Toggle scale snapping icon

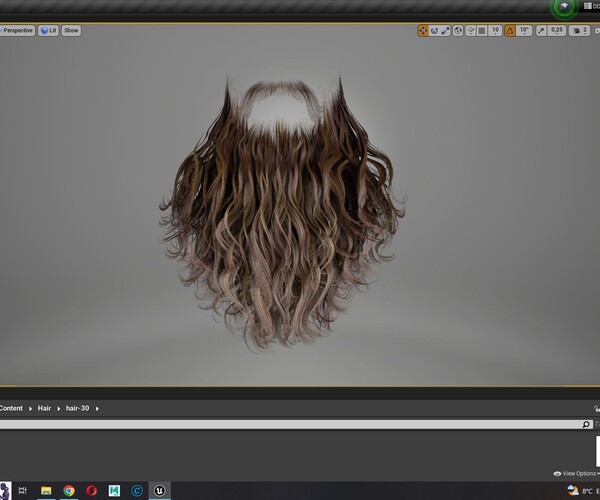[x=541, y=31]
